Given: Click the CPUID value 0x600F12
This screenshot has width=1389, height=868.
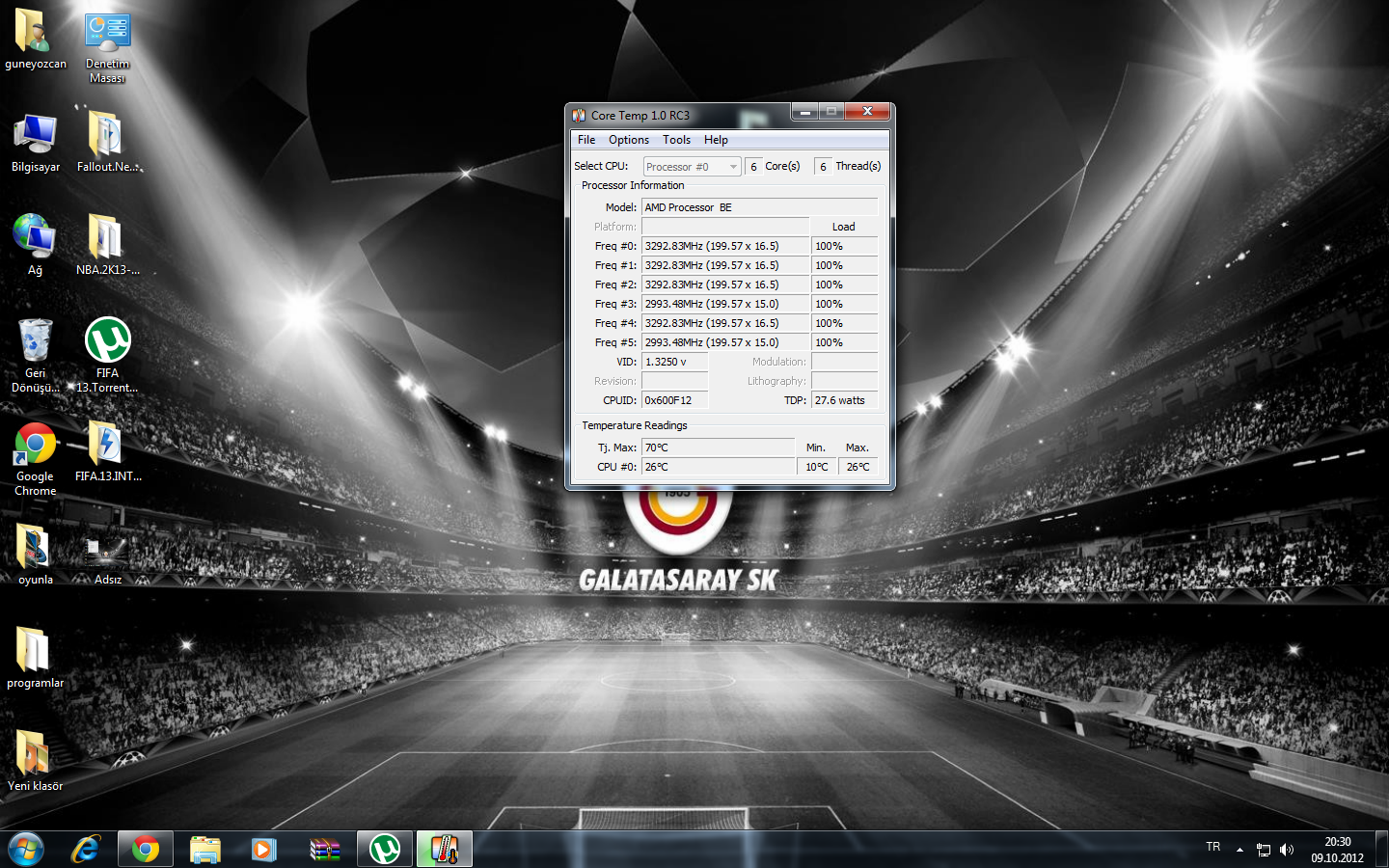Looking at the screenshot, I should coord(675,400).
